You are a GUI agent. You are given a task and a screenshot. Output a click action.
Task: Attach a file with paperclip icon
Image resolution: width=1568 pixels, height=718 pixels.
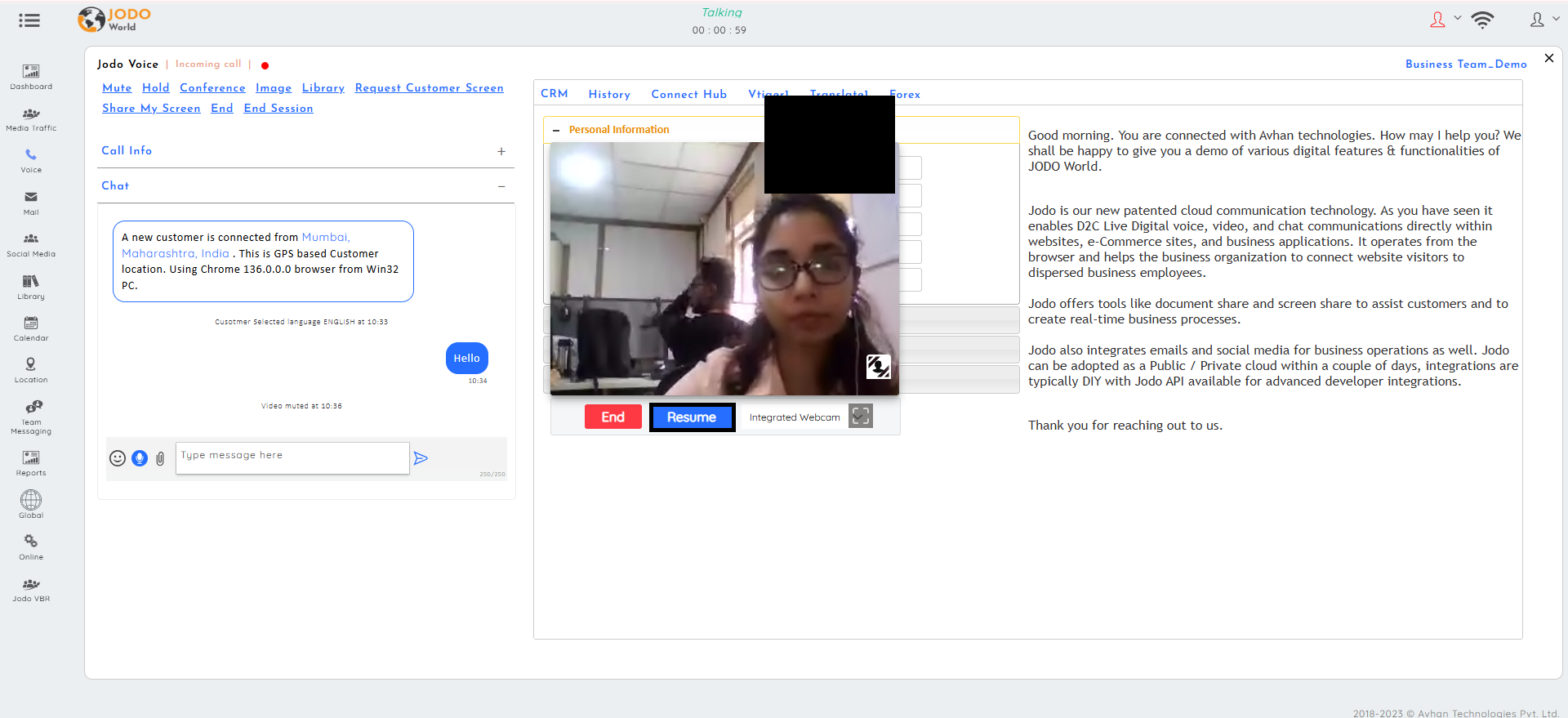coord(160,459)
